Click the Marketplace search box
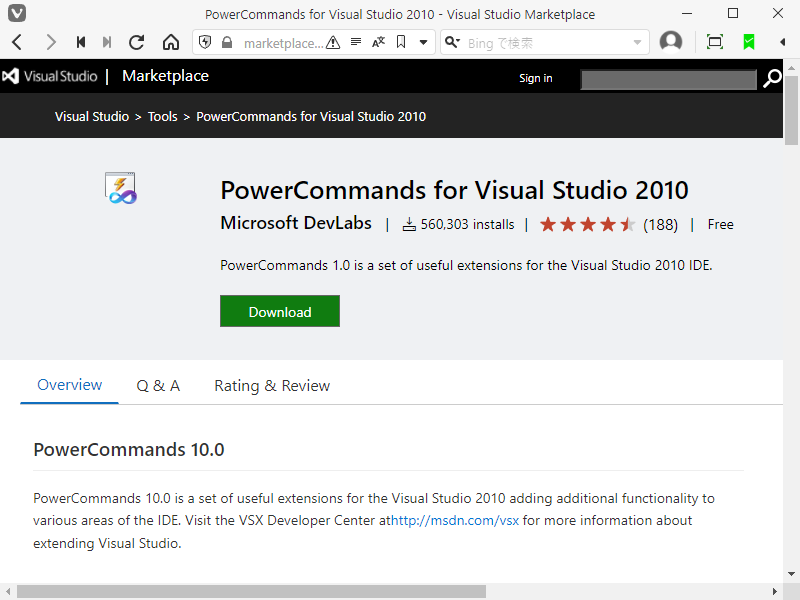This screenshot has width=800, height=600. tap(668, 80)
